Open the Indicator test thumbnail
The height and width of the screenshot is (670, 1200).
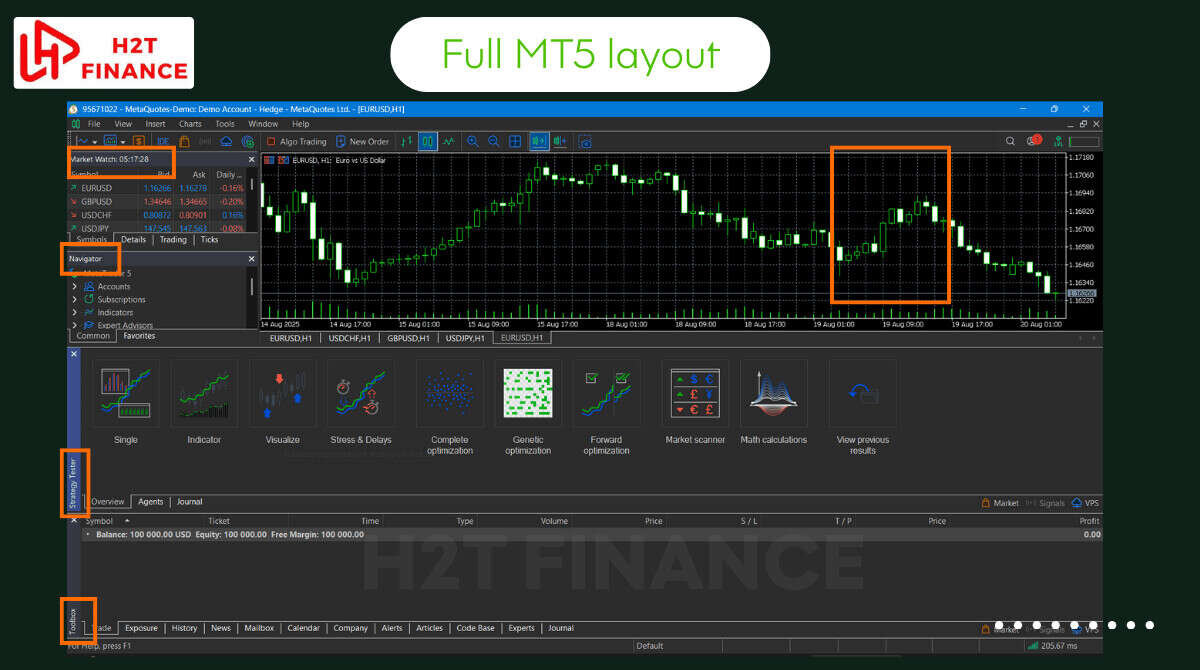point(204,392)
